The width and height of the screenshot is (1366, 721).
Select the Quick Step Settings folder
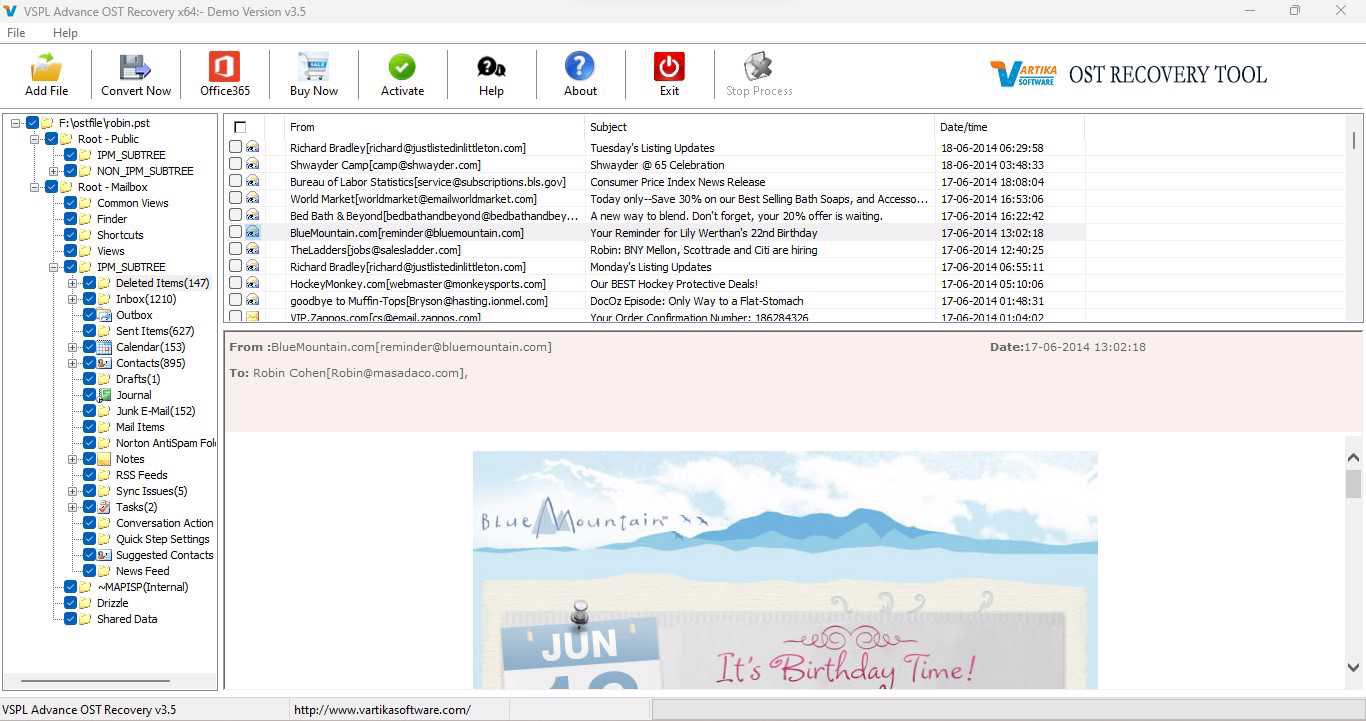click(x=162, y=539)
